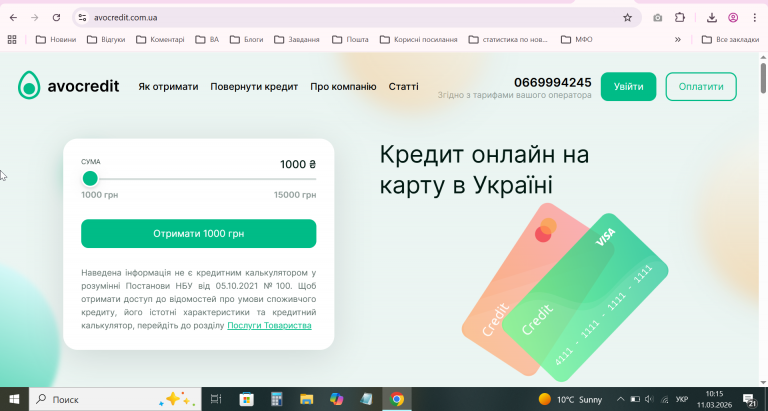
Task: Open the Chrome three-dot menu
Action: 755,18
